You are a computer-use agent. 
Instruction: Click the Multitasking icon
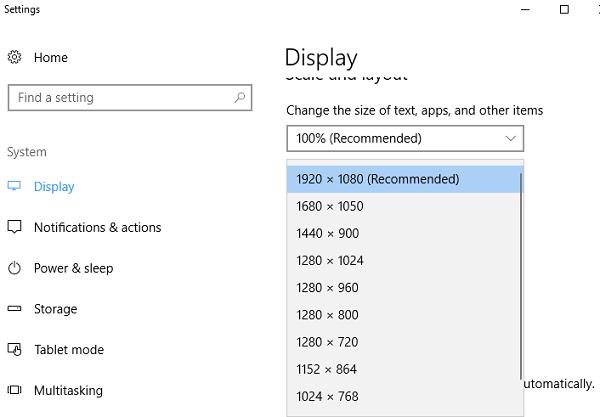[x=15, y=391]
